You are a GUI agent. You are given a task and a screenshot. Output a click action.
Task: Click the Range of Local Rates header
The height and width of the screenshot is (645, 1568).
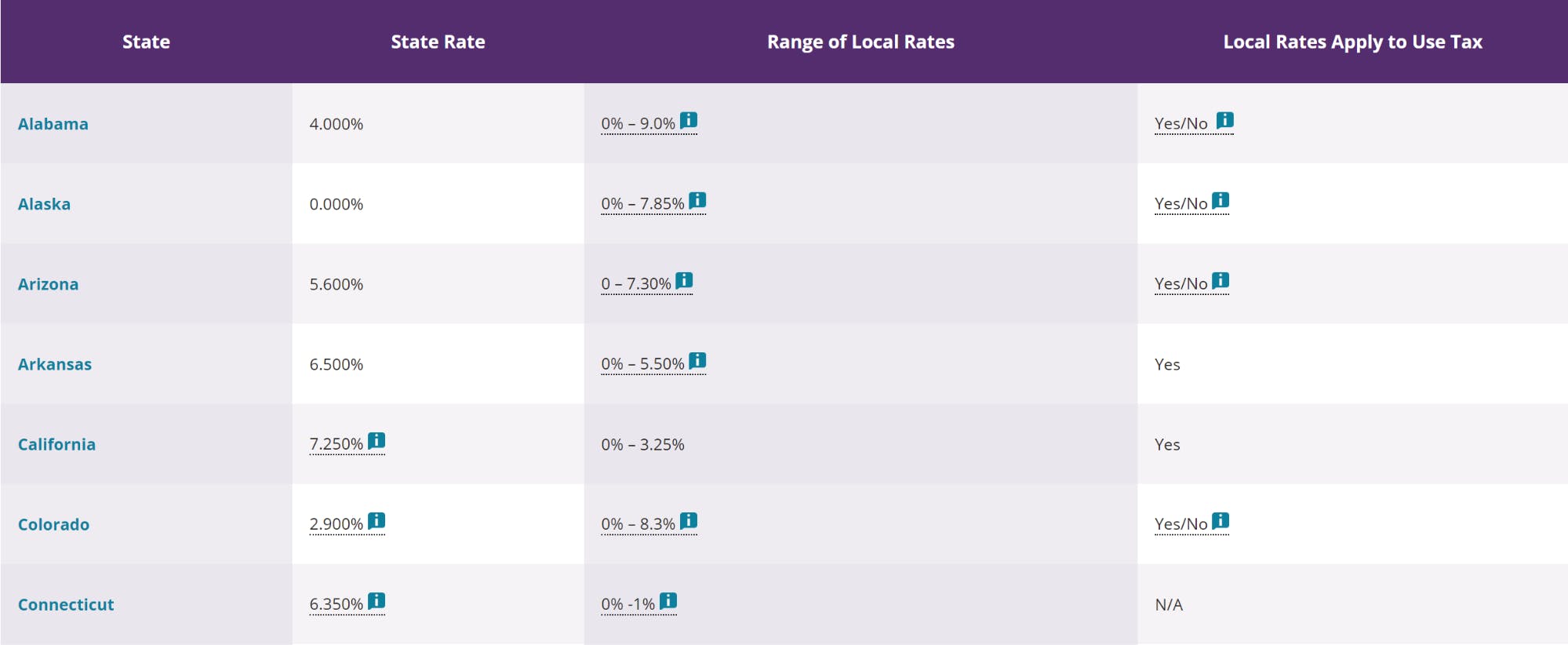click(x=860, y=42)
